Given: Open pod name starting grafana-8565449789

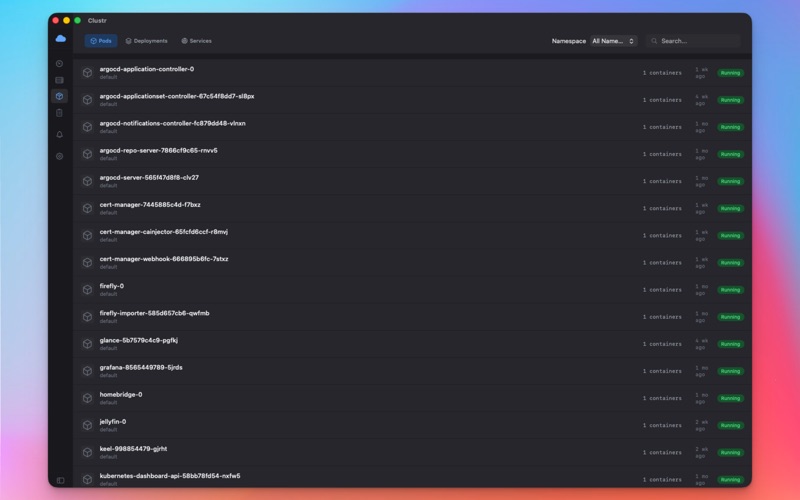Looking at the screenshot, I should tap(141, 367).
